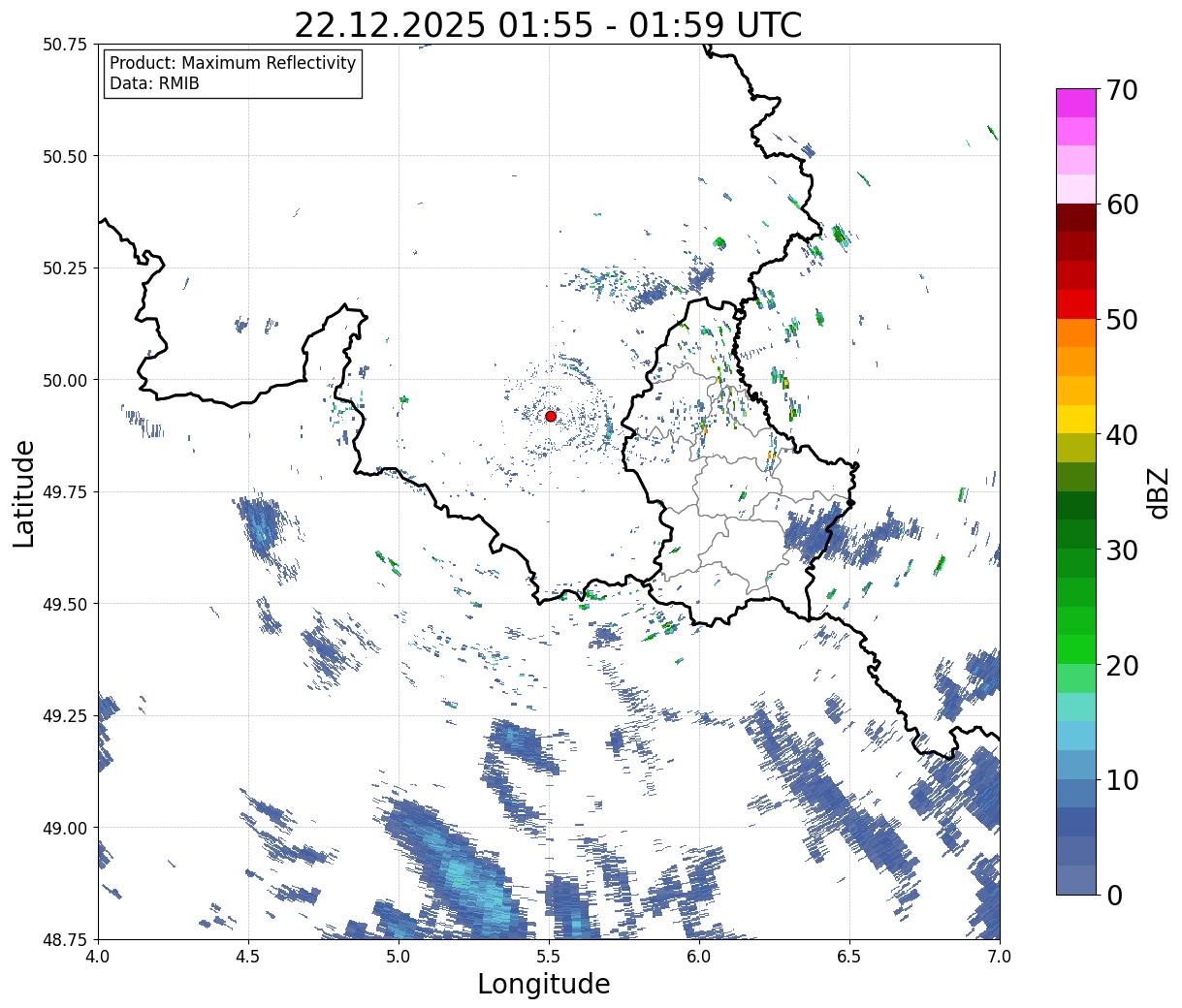
Task: Click the 'Data: RMIB' label
Action: [x=154, y=83]
